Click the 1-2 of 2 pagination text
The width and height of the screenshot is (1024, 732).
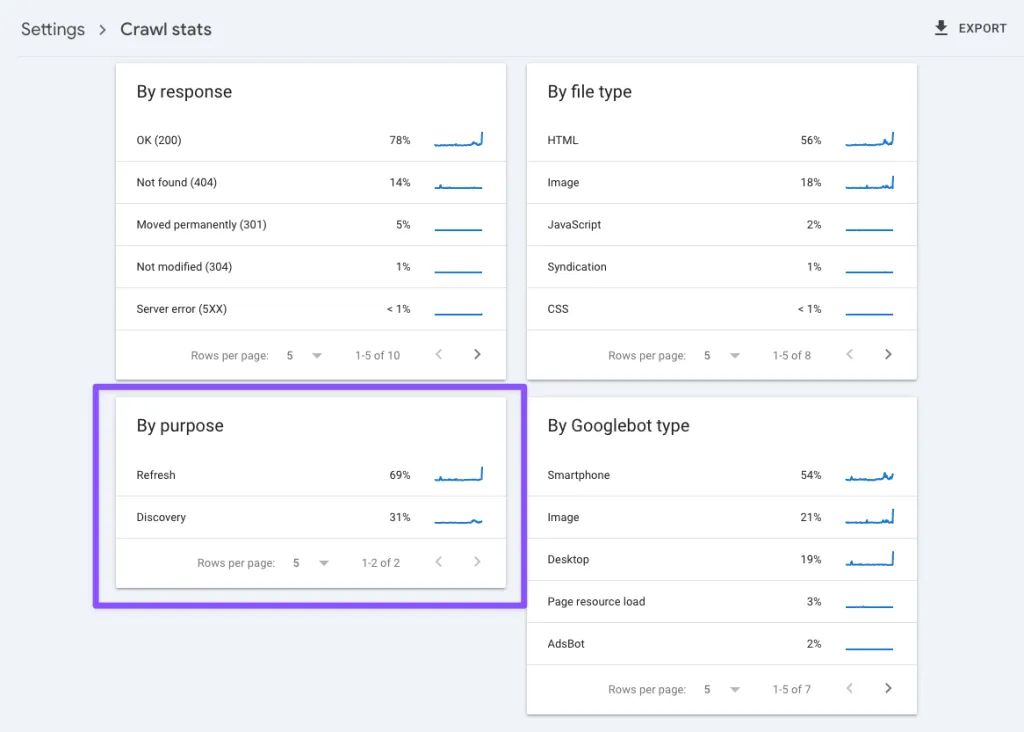381,563
